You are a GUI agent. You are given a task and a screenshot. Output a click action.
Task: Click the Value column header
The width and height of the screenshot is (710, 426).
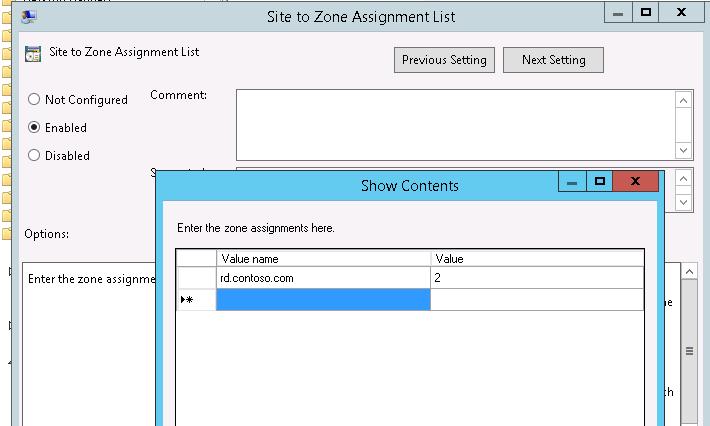click(536, 258)
